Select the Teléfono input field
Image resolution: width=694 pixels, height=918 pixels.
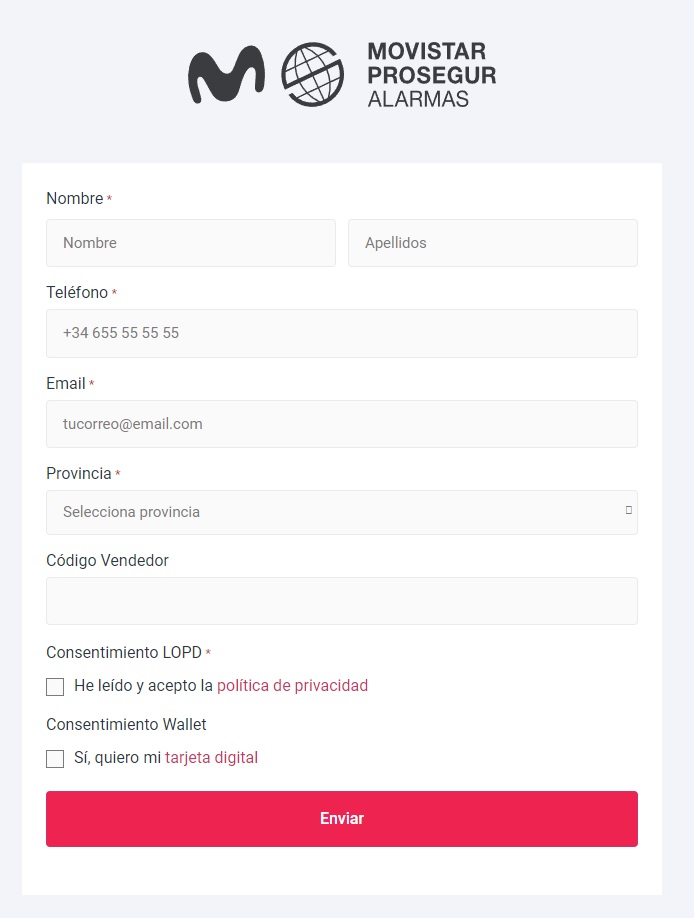342,333
